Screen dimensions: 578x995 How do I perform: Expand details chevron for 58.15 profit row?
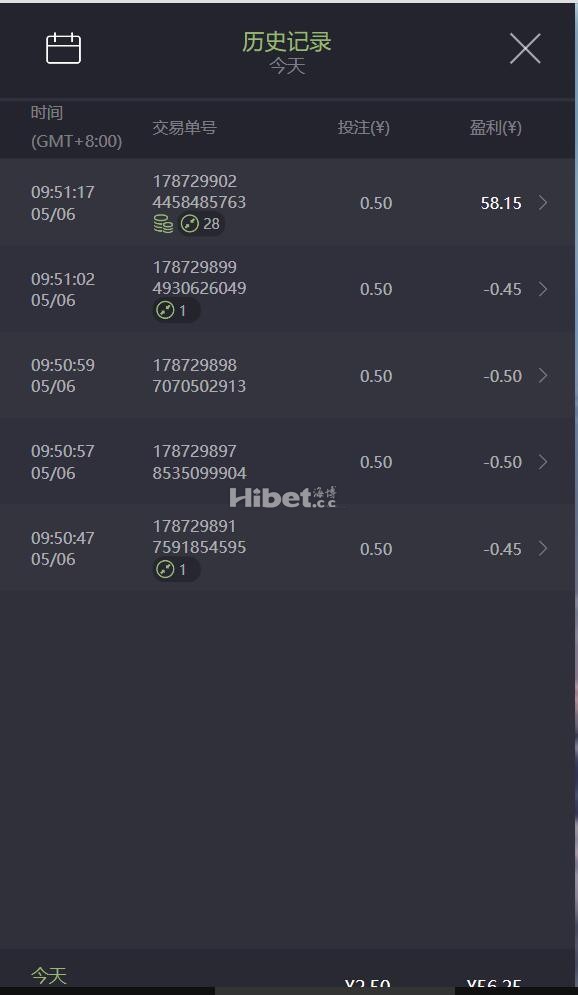coord(543,202)
